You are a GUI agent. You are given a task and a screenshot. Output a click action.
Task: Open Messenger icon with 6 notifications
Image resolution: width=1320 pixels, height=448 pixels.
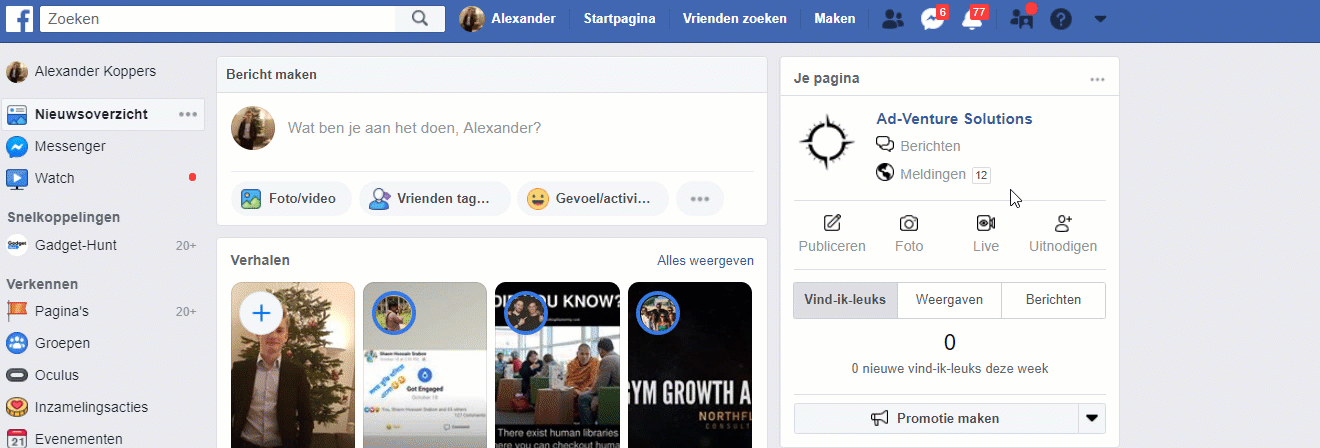tap(932, 19)
